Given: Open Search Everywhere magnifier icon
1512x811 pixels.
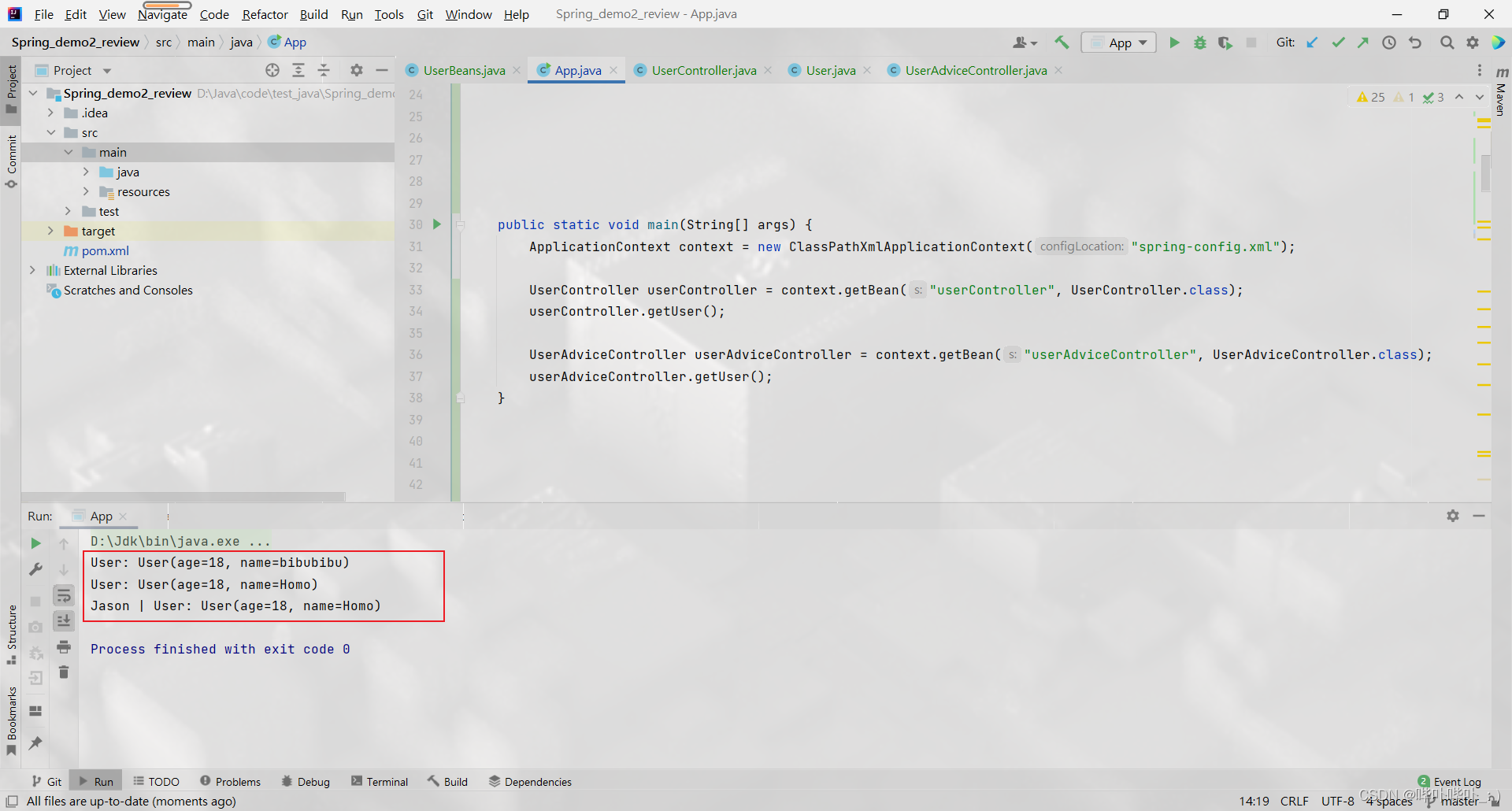Looking at the screenshot, I should 1447,43.
